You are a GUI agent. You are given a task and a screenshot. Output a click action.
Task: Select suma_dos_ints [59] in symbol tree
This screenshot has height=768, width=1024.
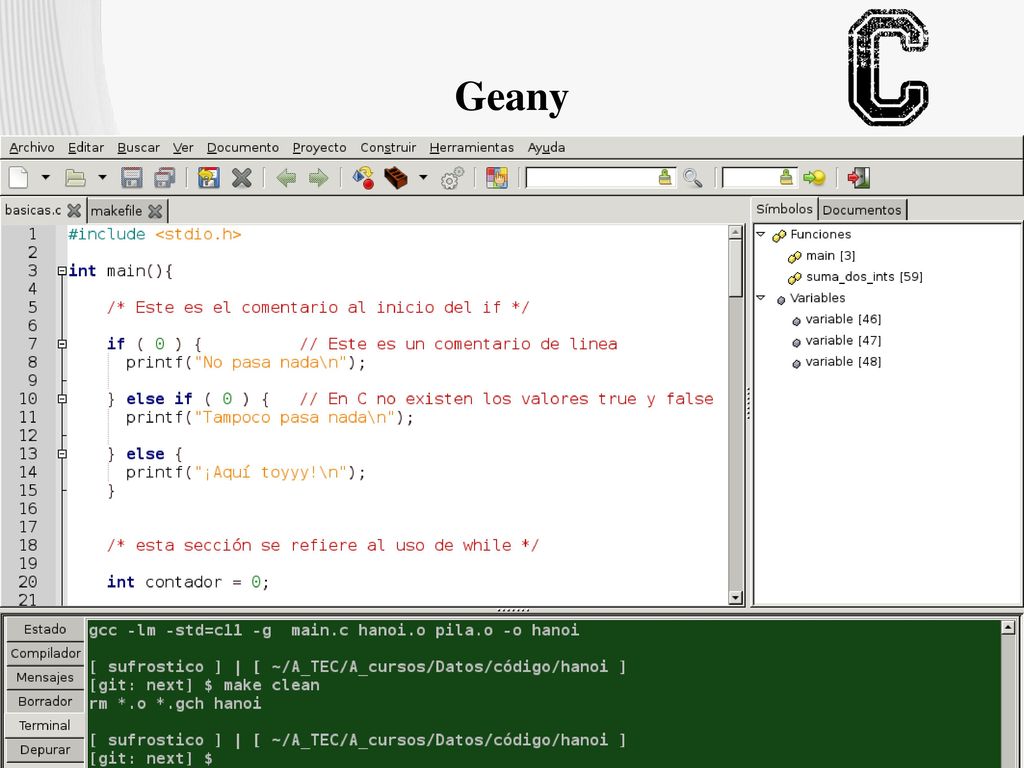864,276
